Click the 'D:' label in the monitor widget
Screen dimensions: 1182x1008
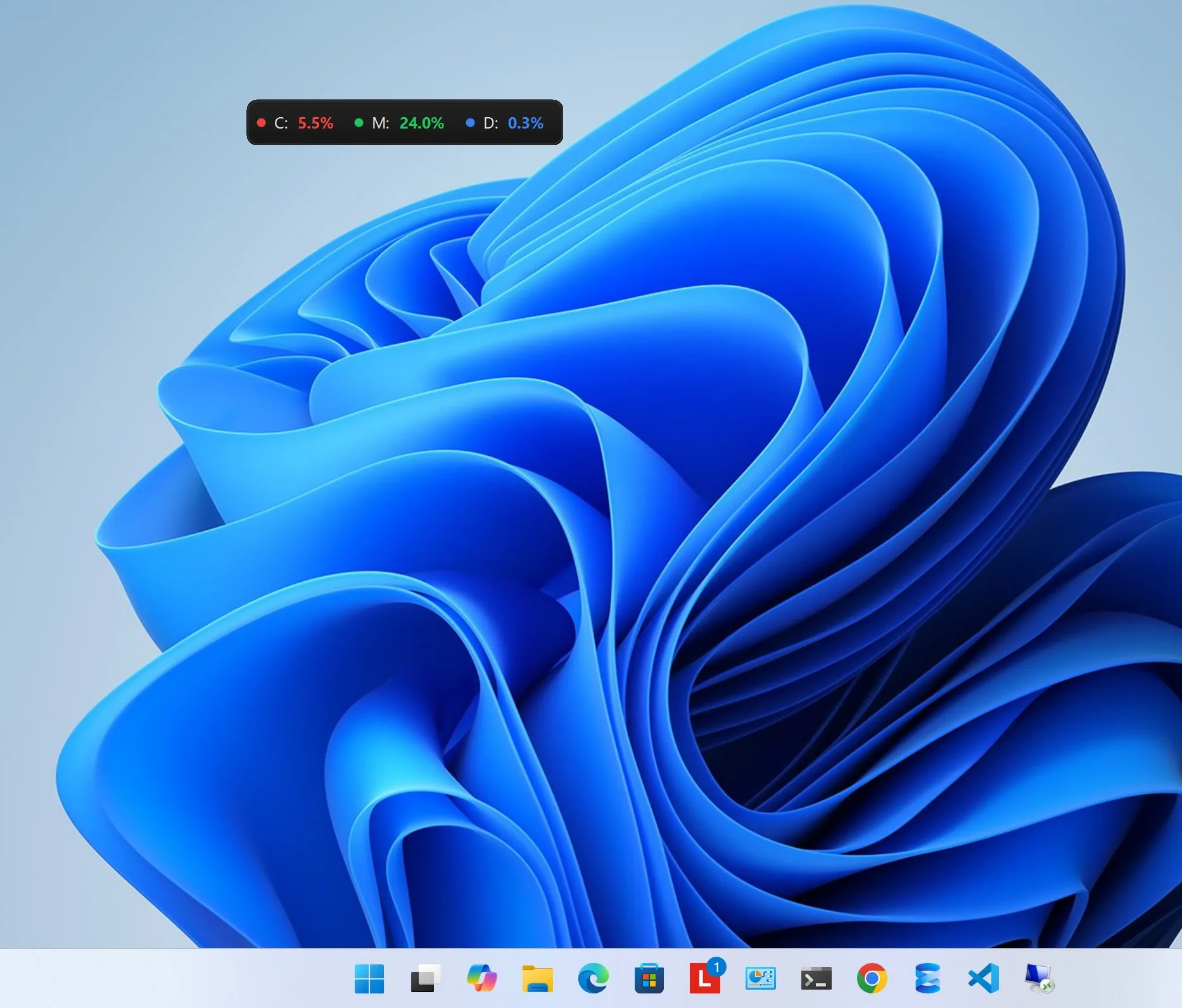[x=491, y=123]
